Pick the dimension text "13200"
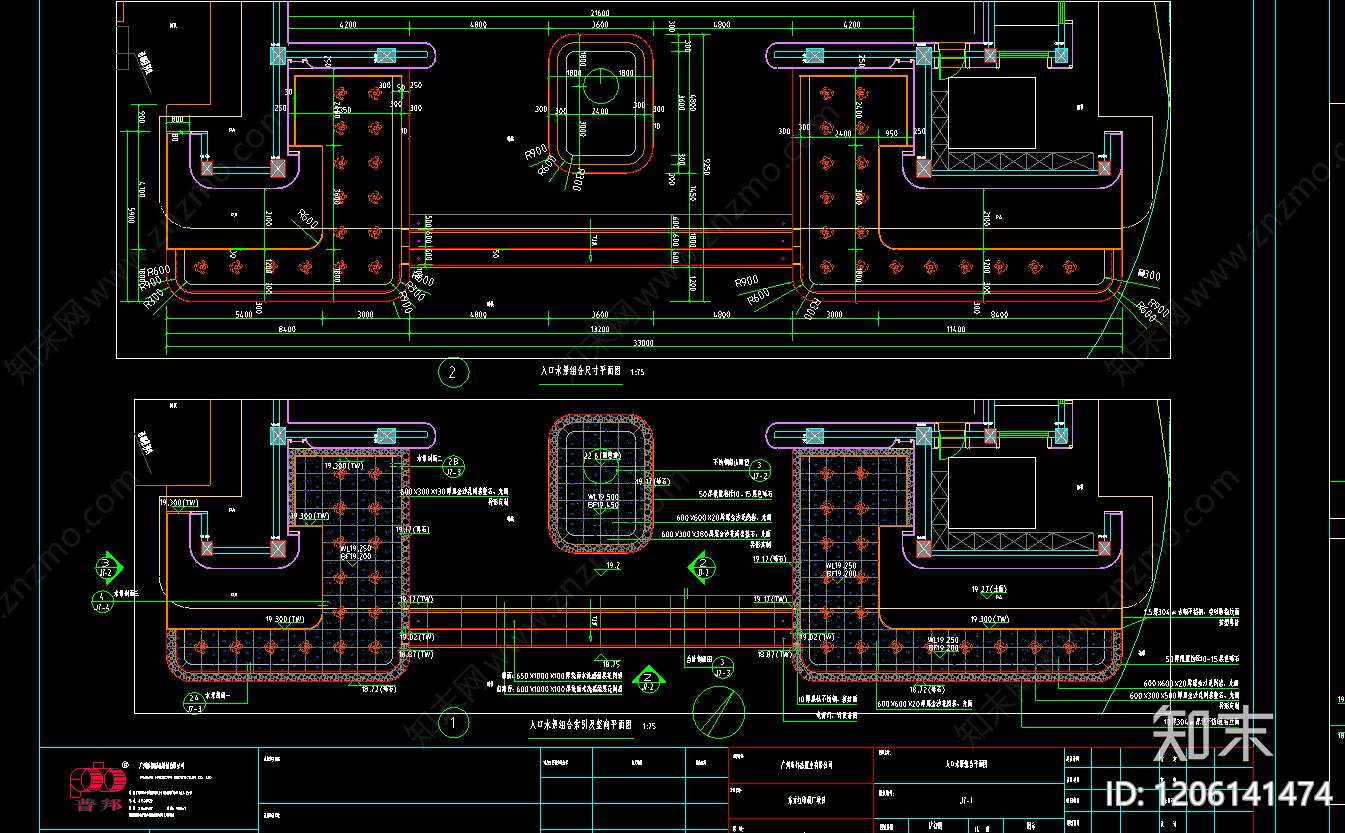The width and height of the screenshot is (1345, 833). [x=599, y=327]
